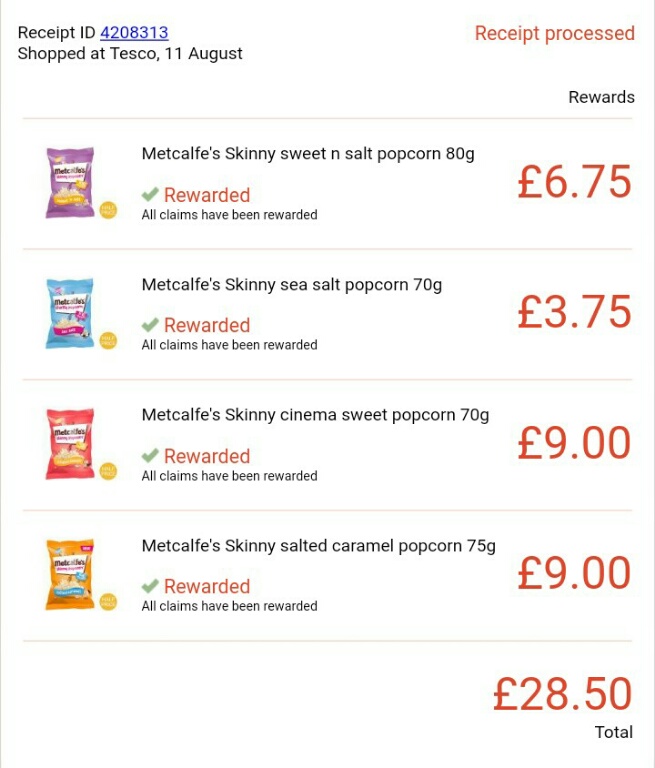Click yellow badge on sweet n salt popcorn
Screen dimensions: 655x768
(108, 210)
